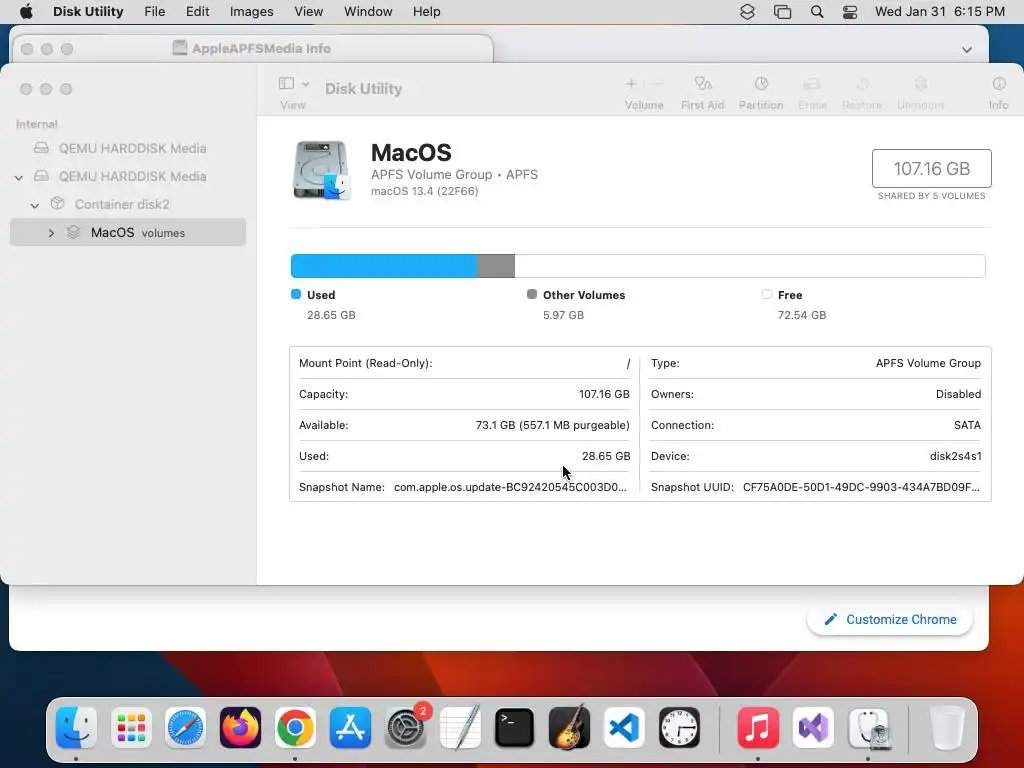
Task: Click the View dropdown chevron in toolbar
Action: coord(306,84)
